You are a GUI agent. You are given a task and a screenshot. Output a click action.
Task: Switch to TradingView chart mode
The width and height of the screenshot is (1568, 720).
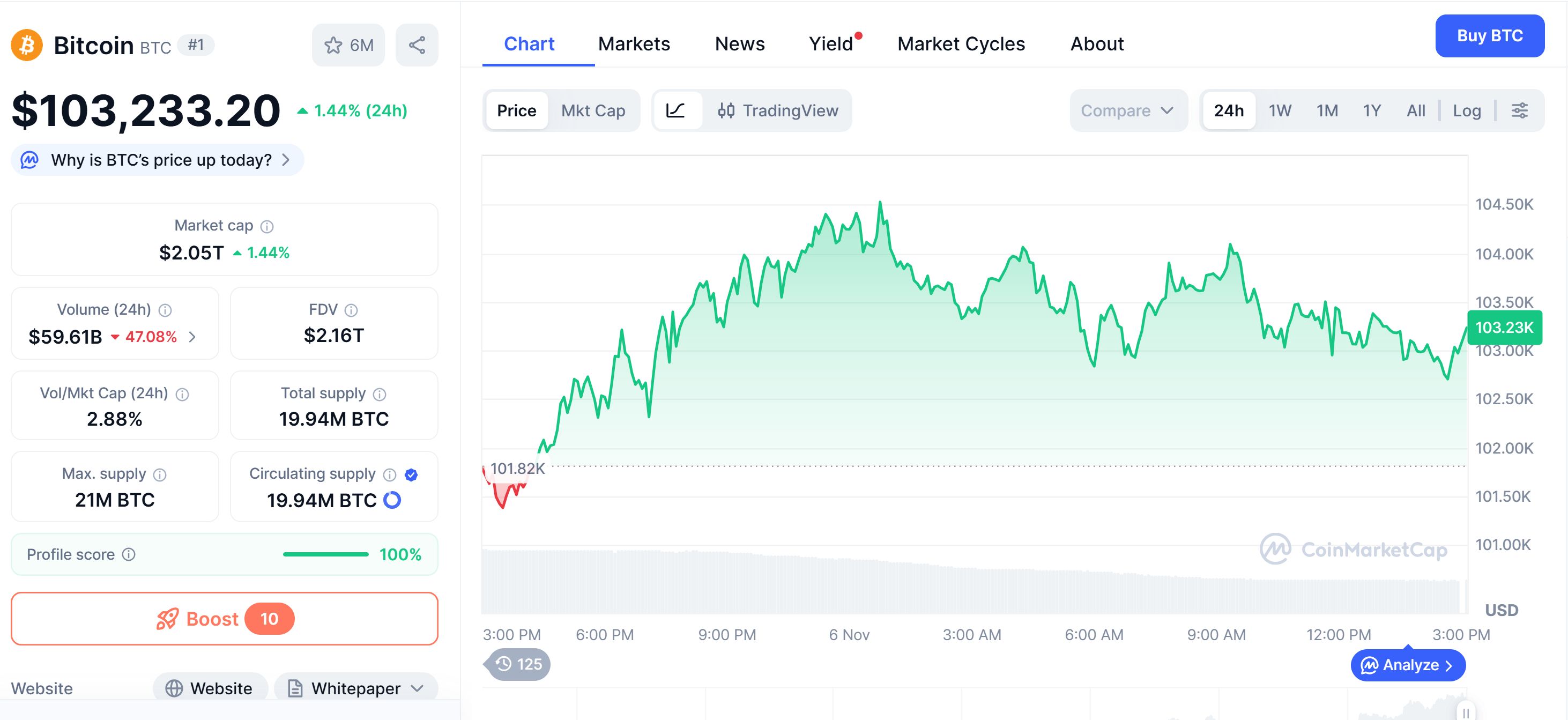point(778,110)
